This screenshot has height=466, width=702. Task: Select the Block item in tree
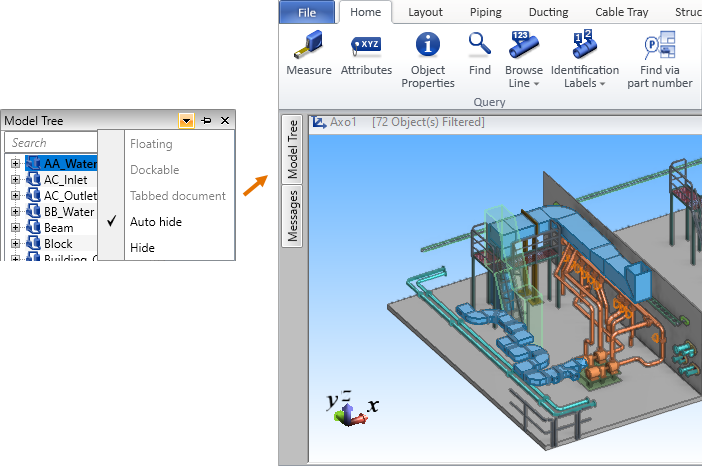coord(58,244)
